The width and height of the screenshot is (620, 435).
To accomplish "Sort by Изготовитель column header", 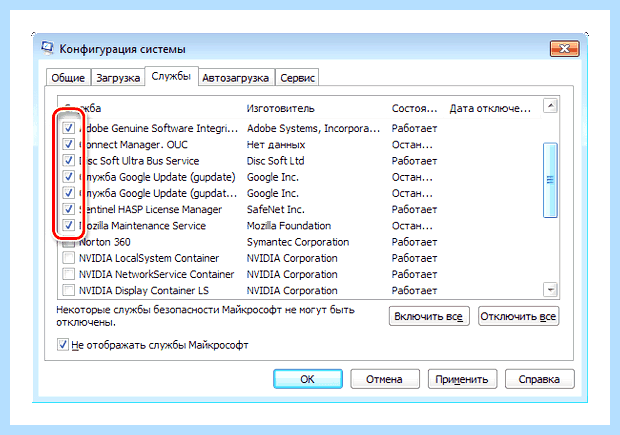I will click(x=281, y=108).
